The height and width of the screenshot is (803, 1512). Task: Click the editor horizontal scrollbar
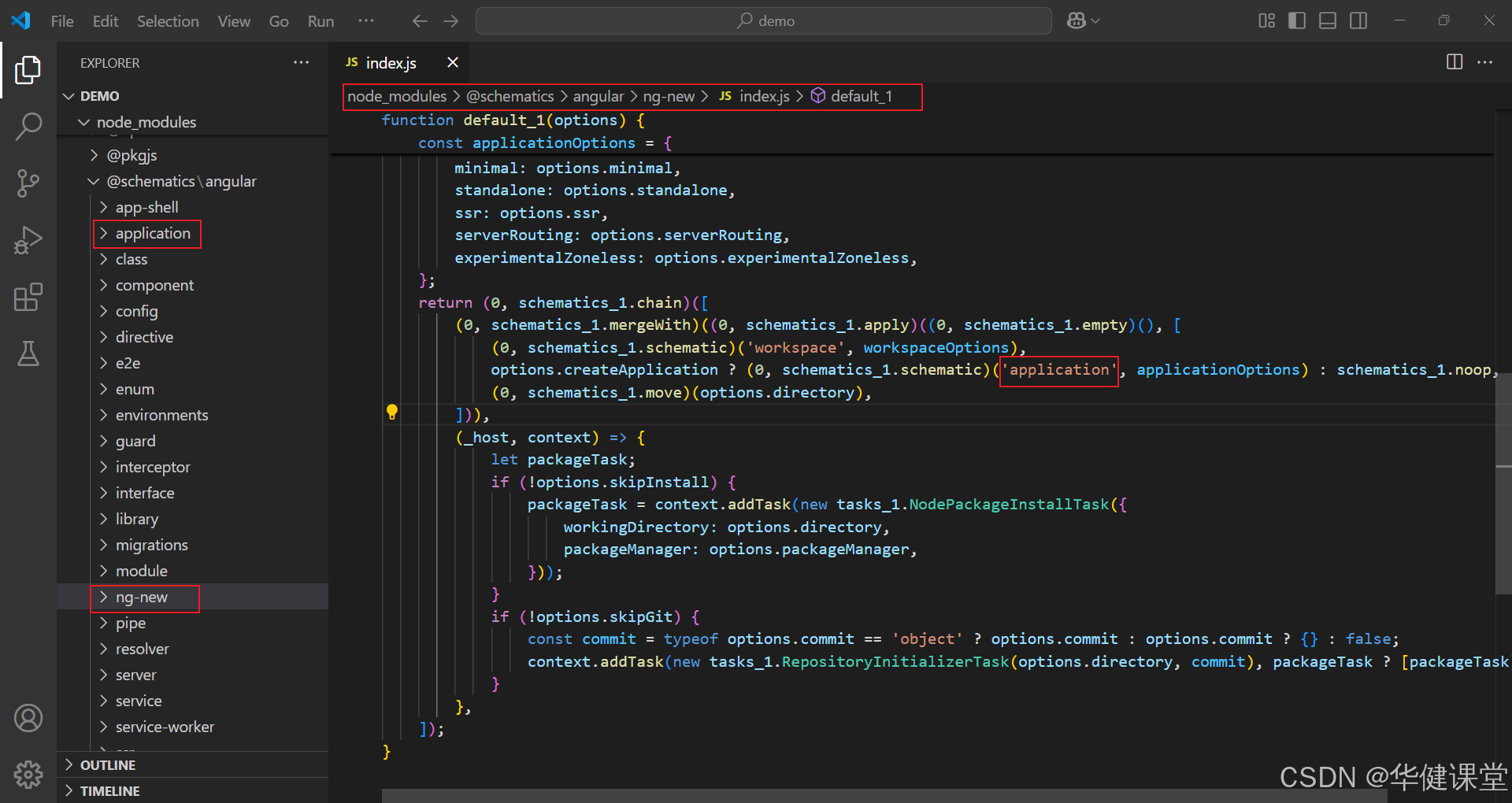pos(884,796)
